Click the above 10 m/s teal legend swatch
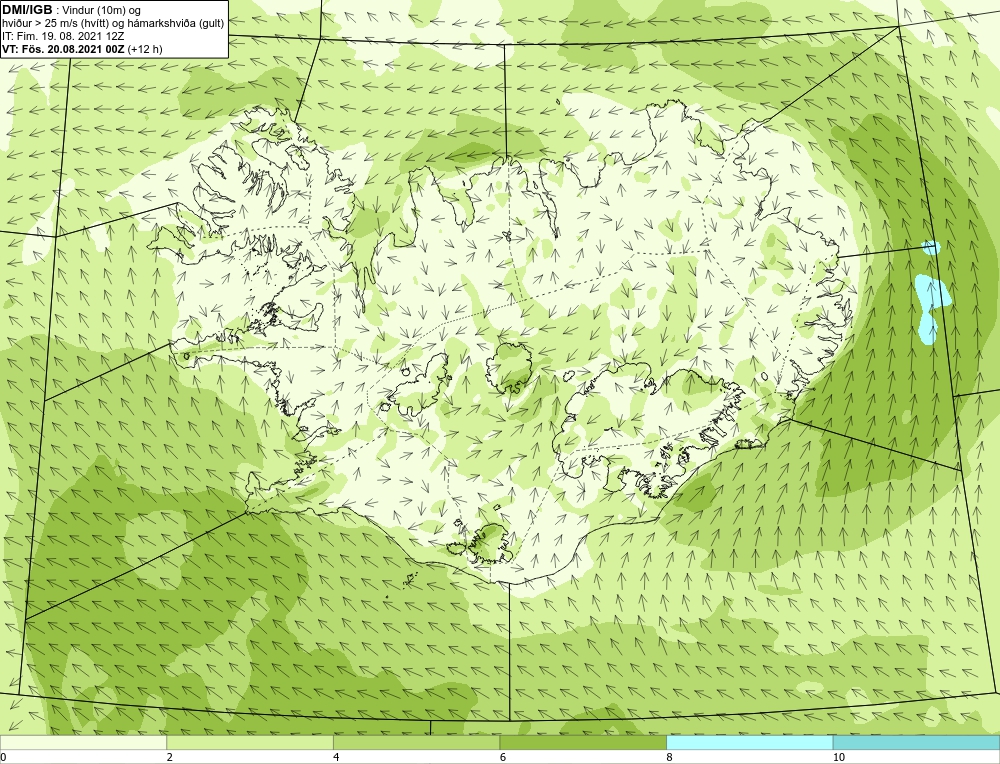This screenshot has width=1000, height=764. tap(916, 742)
